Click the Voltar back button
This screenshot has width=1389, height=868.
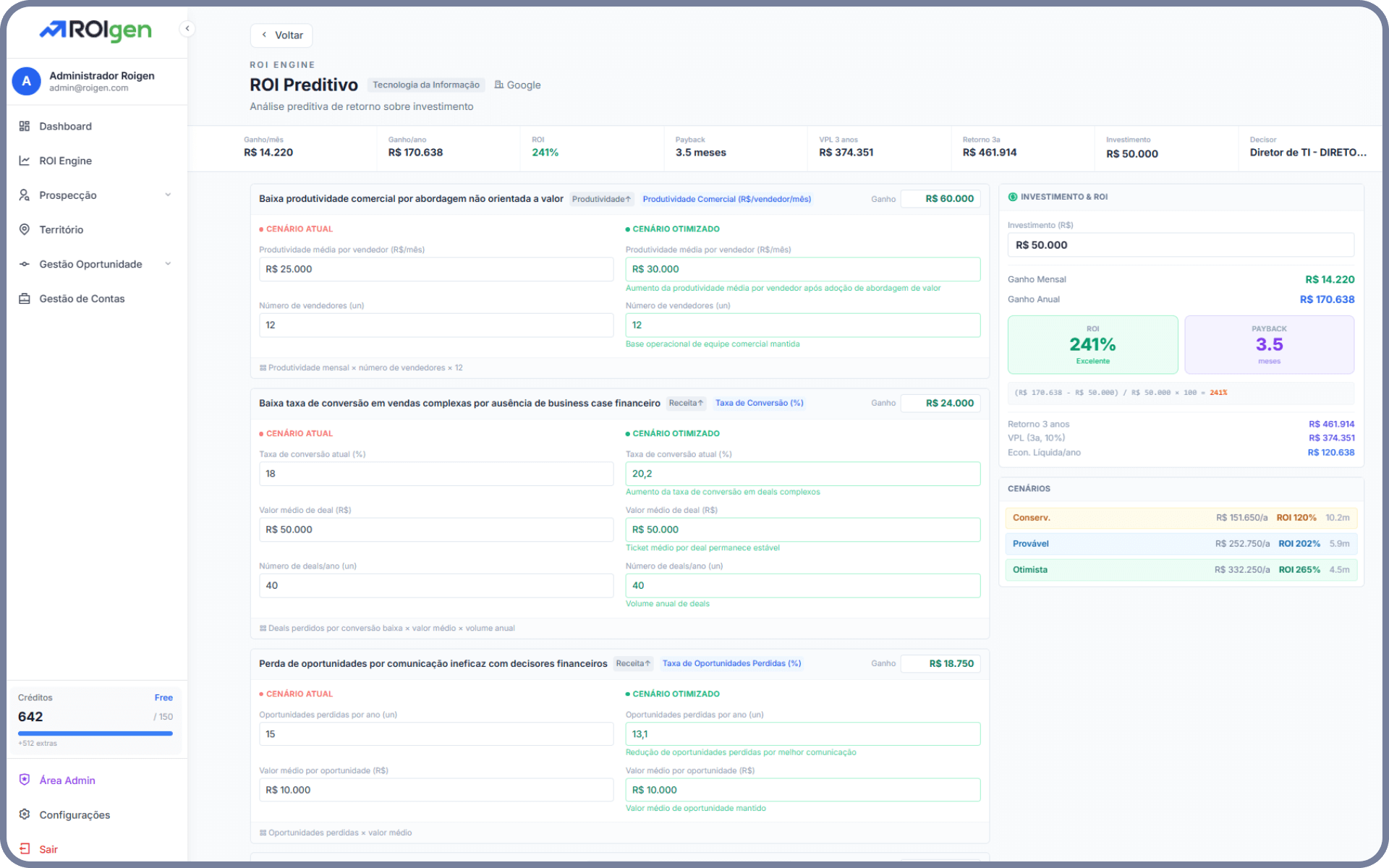click(x=281, y=35)
